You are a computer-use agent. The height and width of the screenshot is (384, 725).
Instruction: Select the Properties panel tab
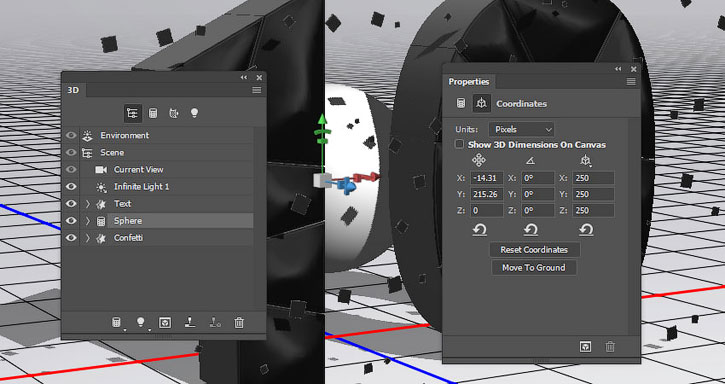click(x=468, y=82)
